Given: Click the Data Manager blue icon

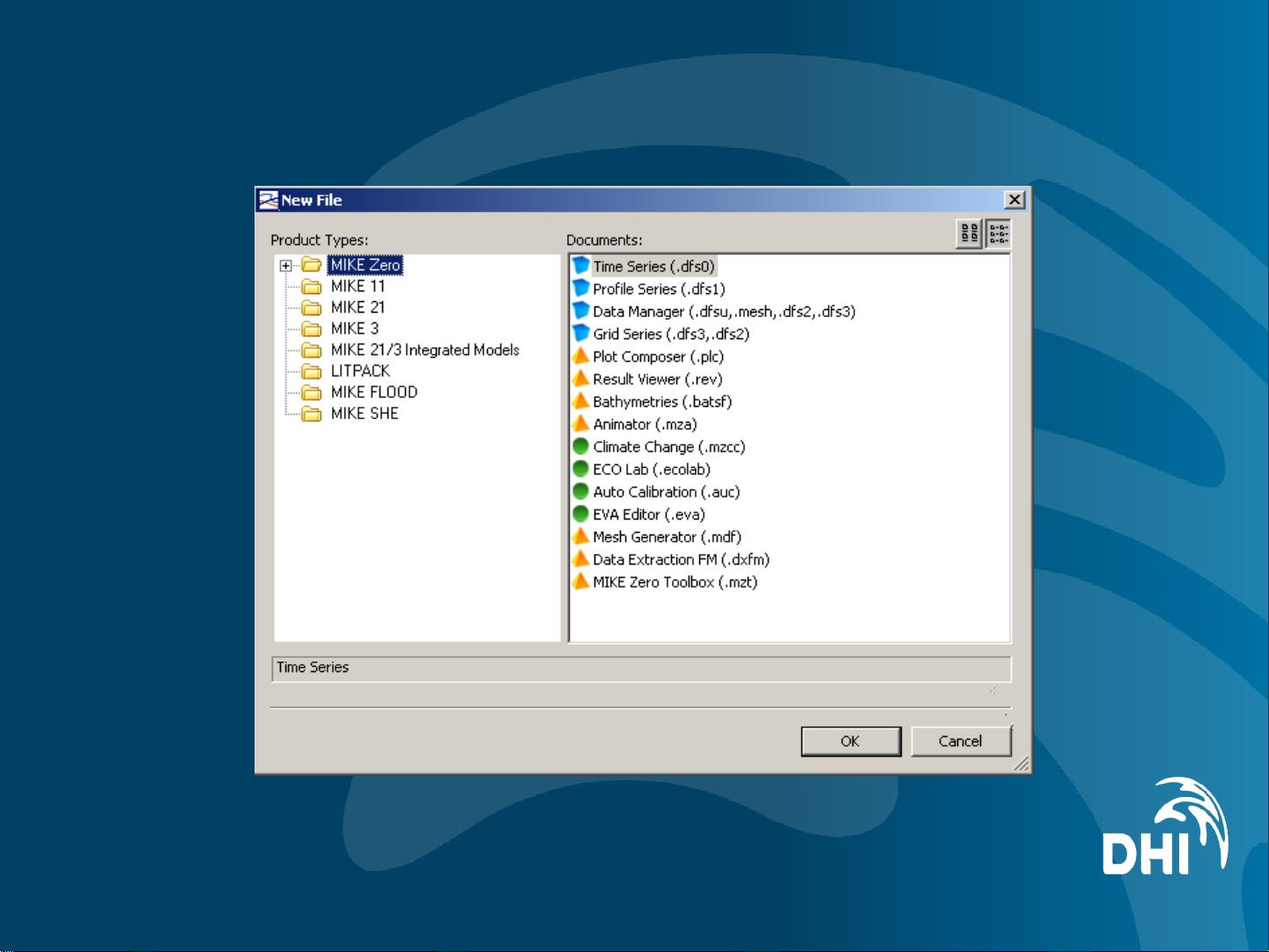Looking at the screenshot, I should [x=580, y=311].
